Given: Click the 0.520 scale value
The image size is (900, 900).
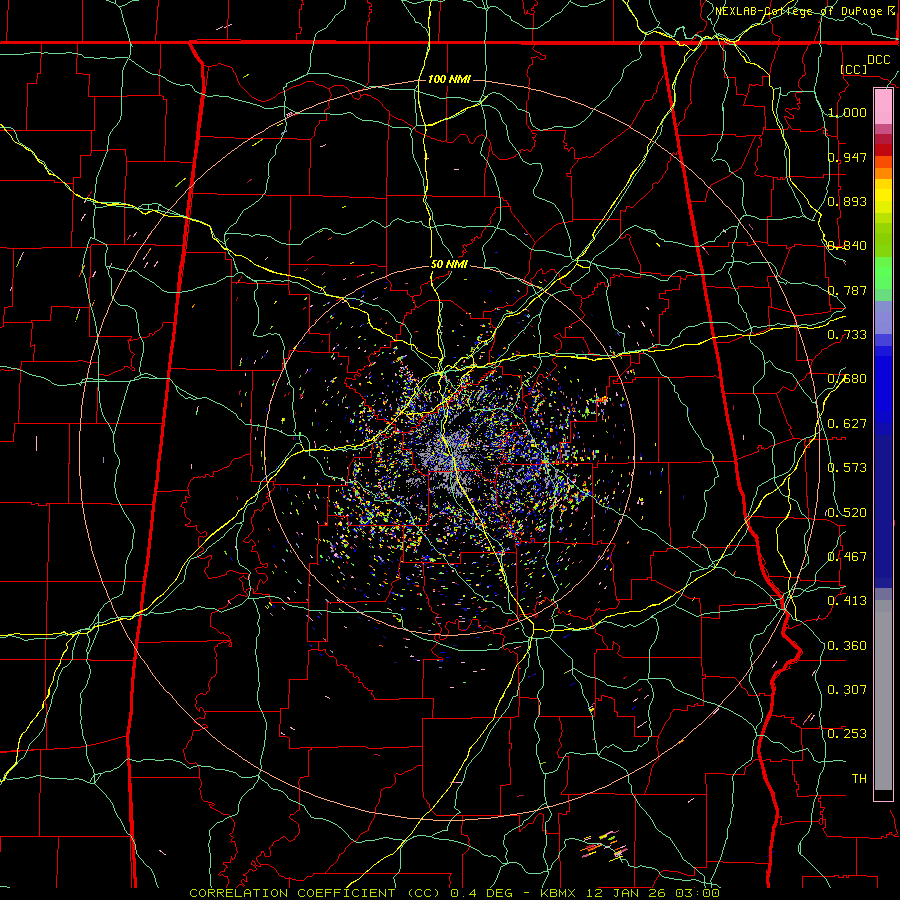Looking at the screenshot, I should (847, 513).
